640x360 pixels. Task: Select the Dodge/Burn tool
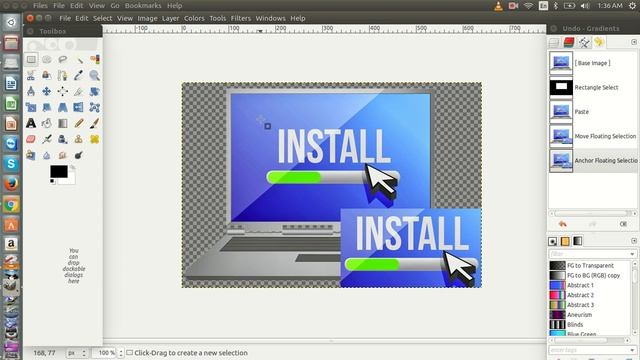pos(79,155)
